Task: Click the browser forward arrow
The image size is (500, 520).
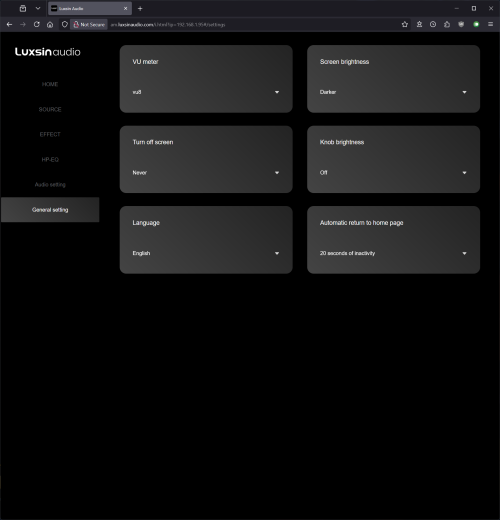Action: pos(23,24)
